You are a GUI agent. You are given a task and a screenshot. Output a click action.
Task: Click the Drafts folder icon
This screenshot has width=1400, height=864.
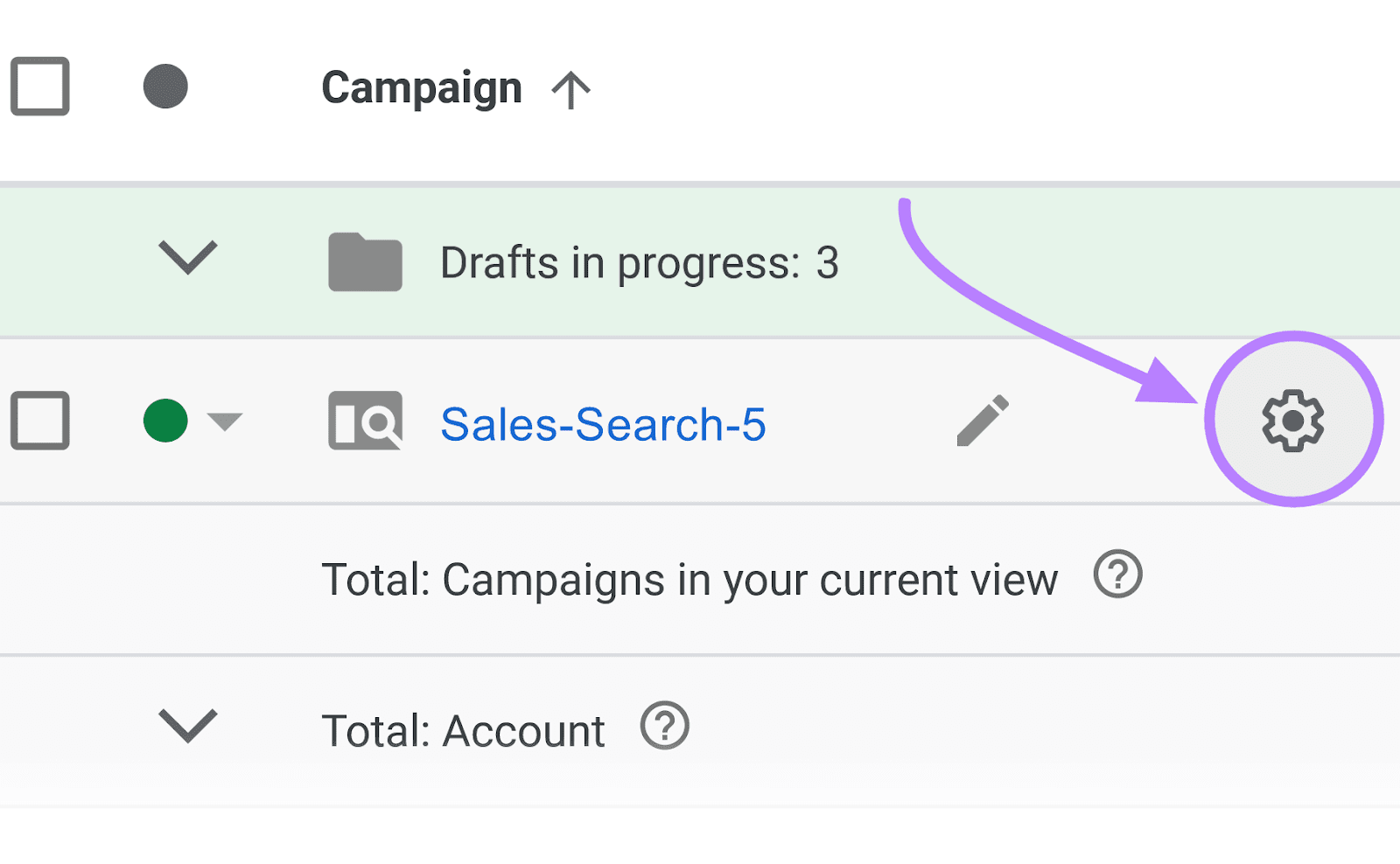364,260
